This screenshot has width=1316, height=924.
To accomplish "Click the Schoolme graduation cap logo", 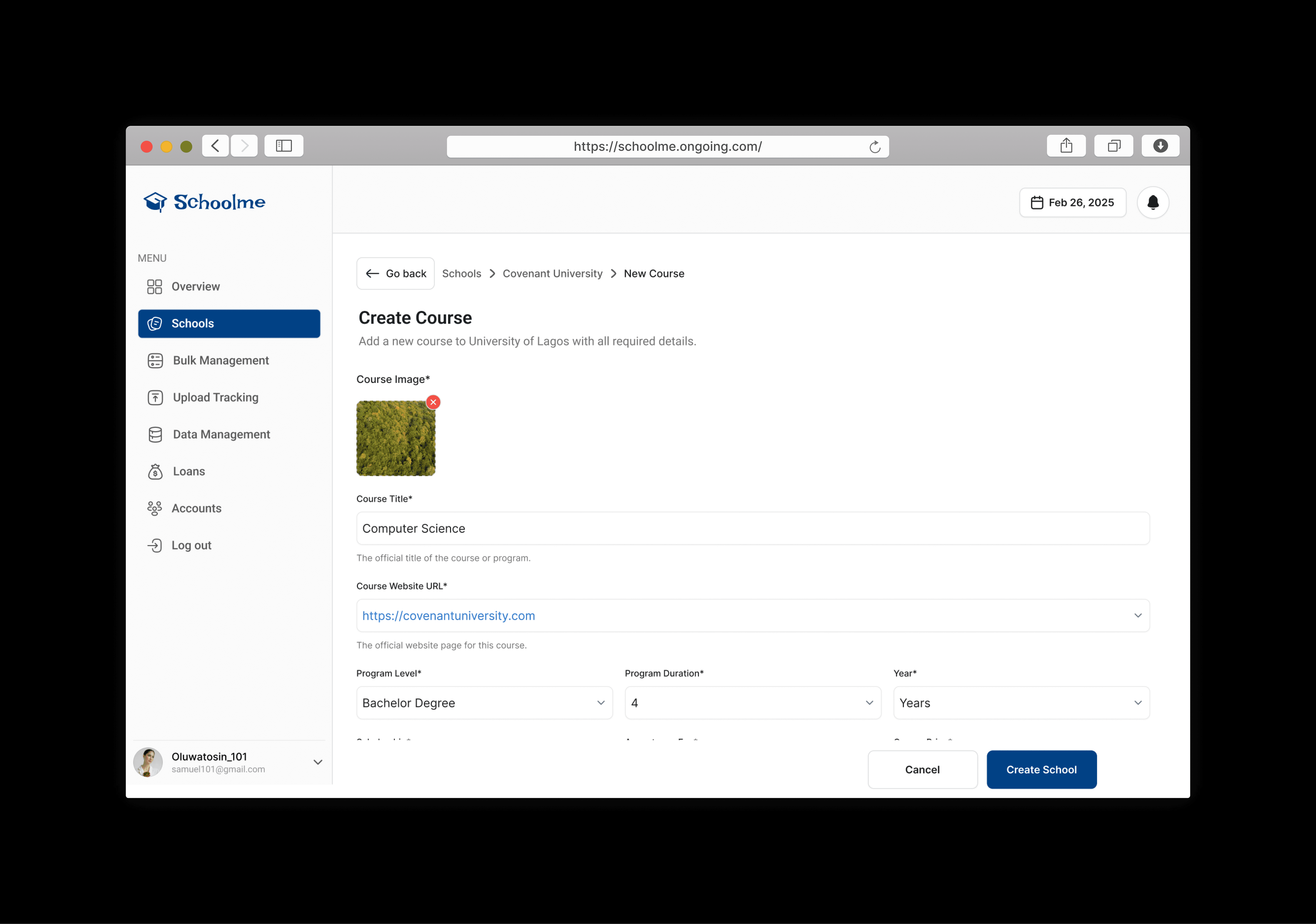I will tap(155, 202).
